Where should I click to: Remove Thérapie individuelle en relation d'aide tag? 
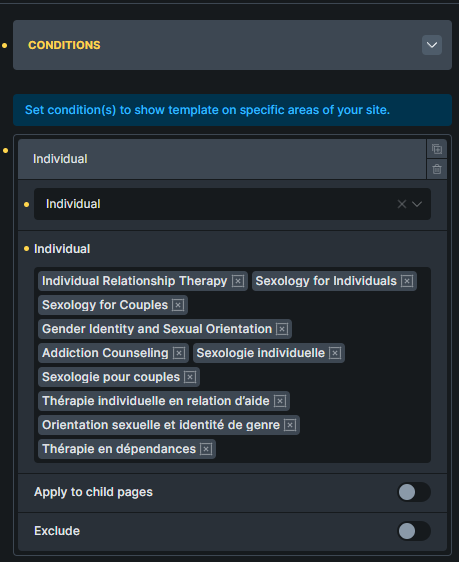point(280,401)
